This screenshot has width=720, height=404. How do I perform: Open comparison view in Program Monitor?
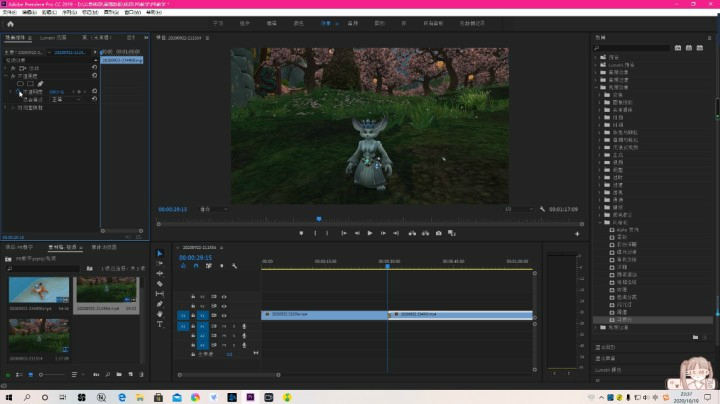point(452,233)
